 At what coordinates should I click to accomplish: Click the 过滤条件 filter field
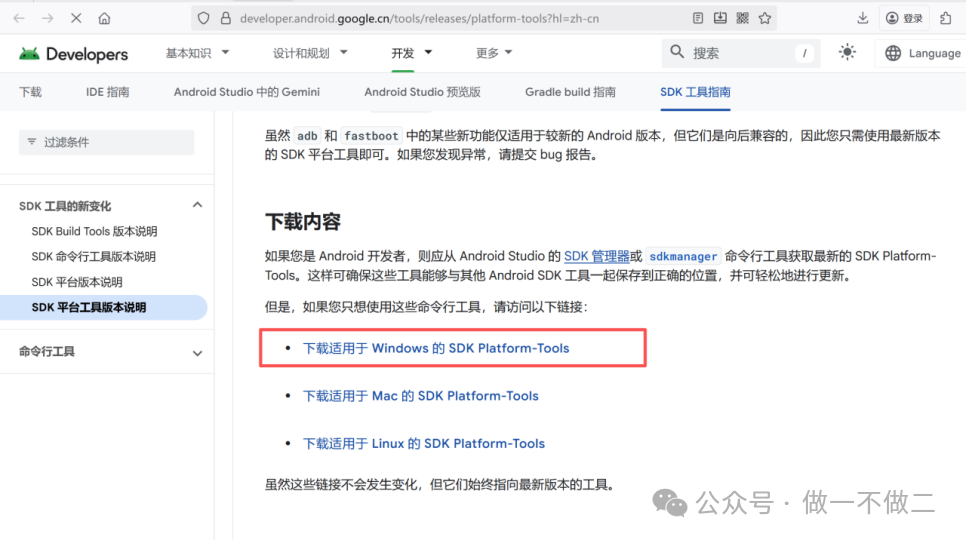[x=107, y=142]
